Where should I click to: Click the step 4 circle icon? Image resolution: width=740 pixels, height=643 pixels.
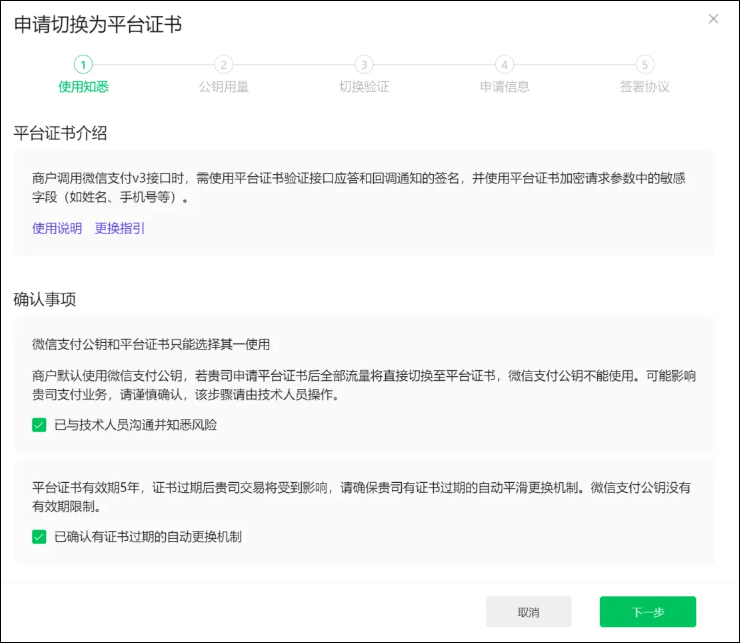coord(504,64)
